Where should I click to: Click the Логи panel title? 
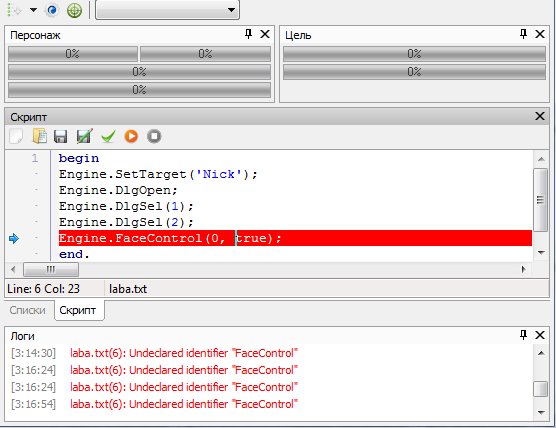22,336
